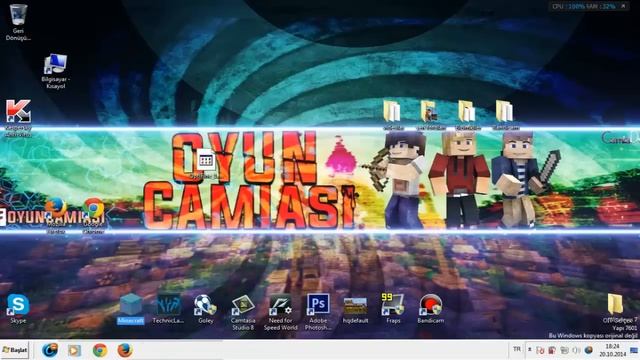Launch the Kaspersky desktop shortcut
The height and width of the screenshot is (360, 640).
pos(18,118)
